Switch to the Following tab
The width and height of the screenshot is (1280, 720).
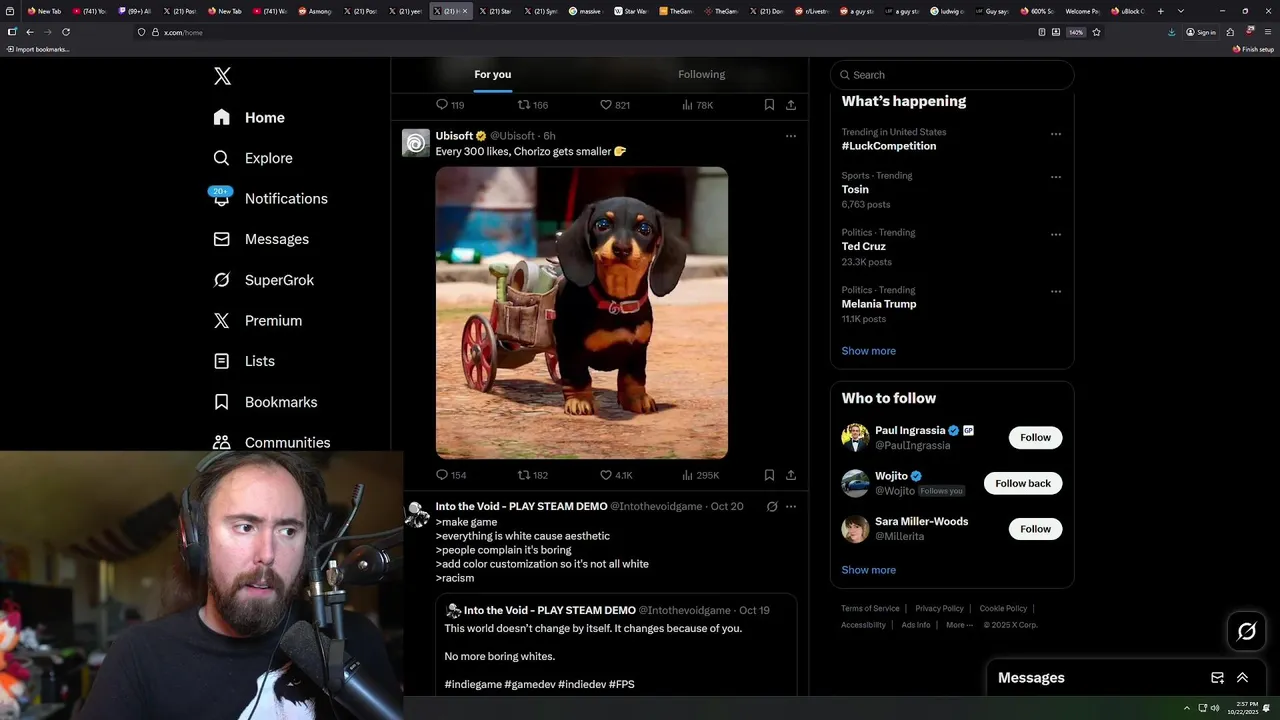point(702,74)
